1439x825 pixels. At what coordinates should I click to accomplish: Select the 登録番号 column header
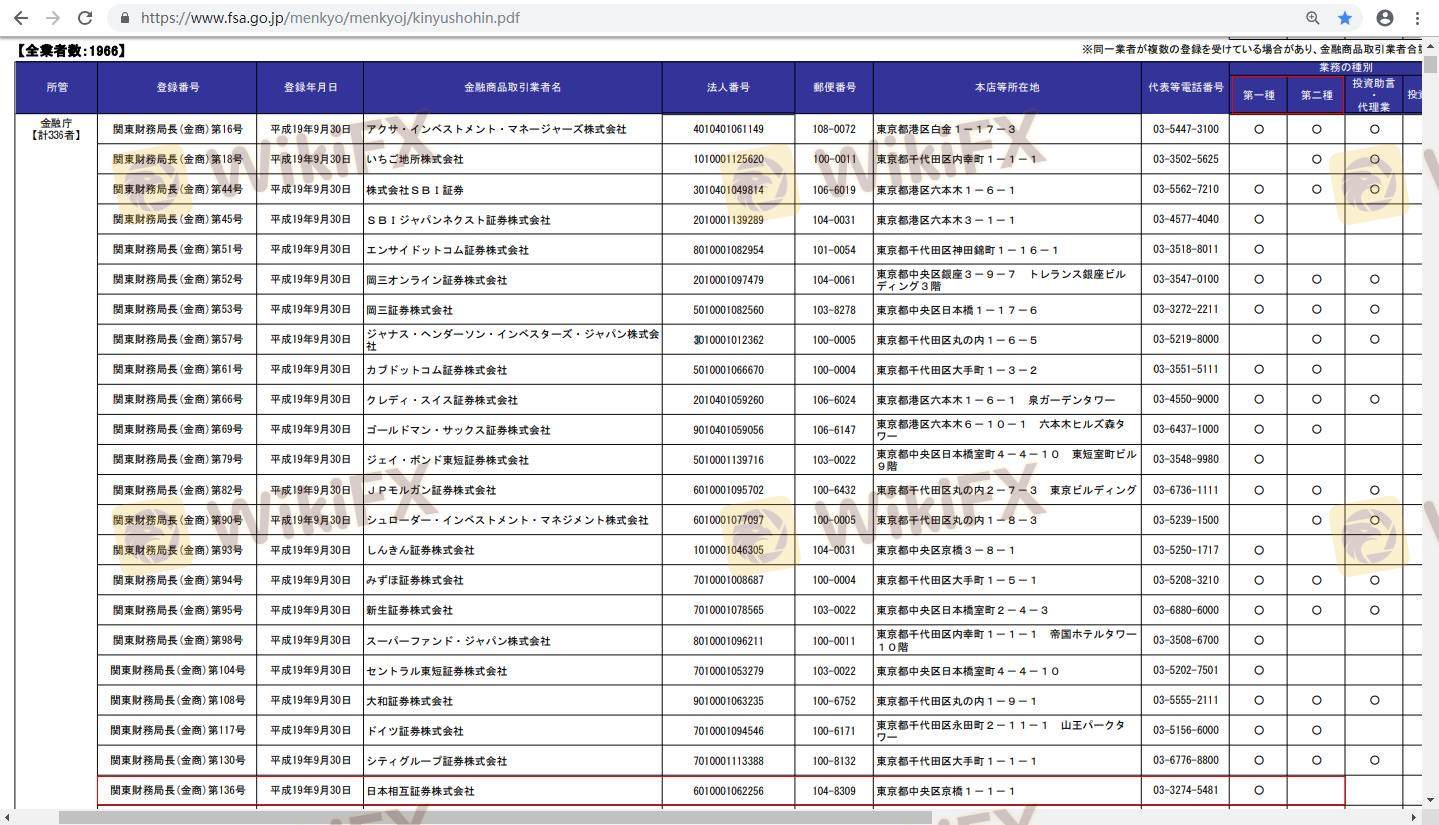click(x=177, y=88)
